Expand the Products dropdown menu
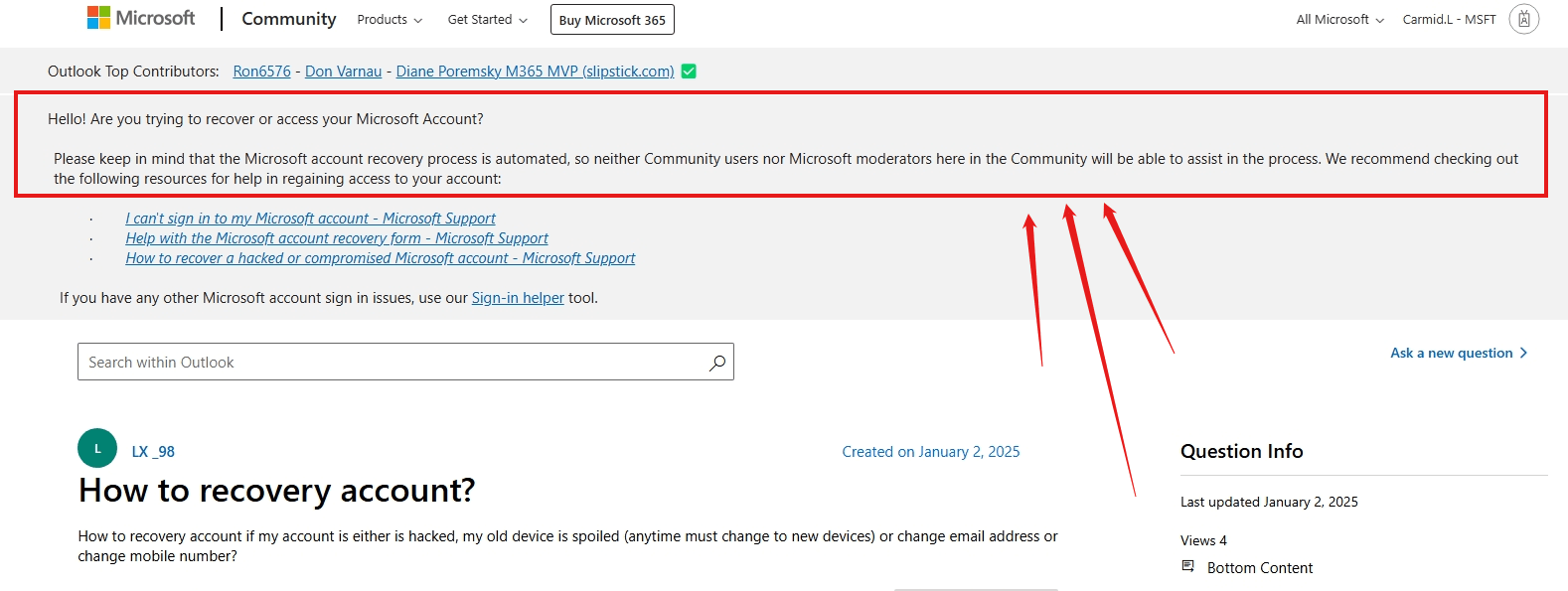 (x=390, y=19)
